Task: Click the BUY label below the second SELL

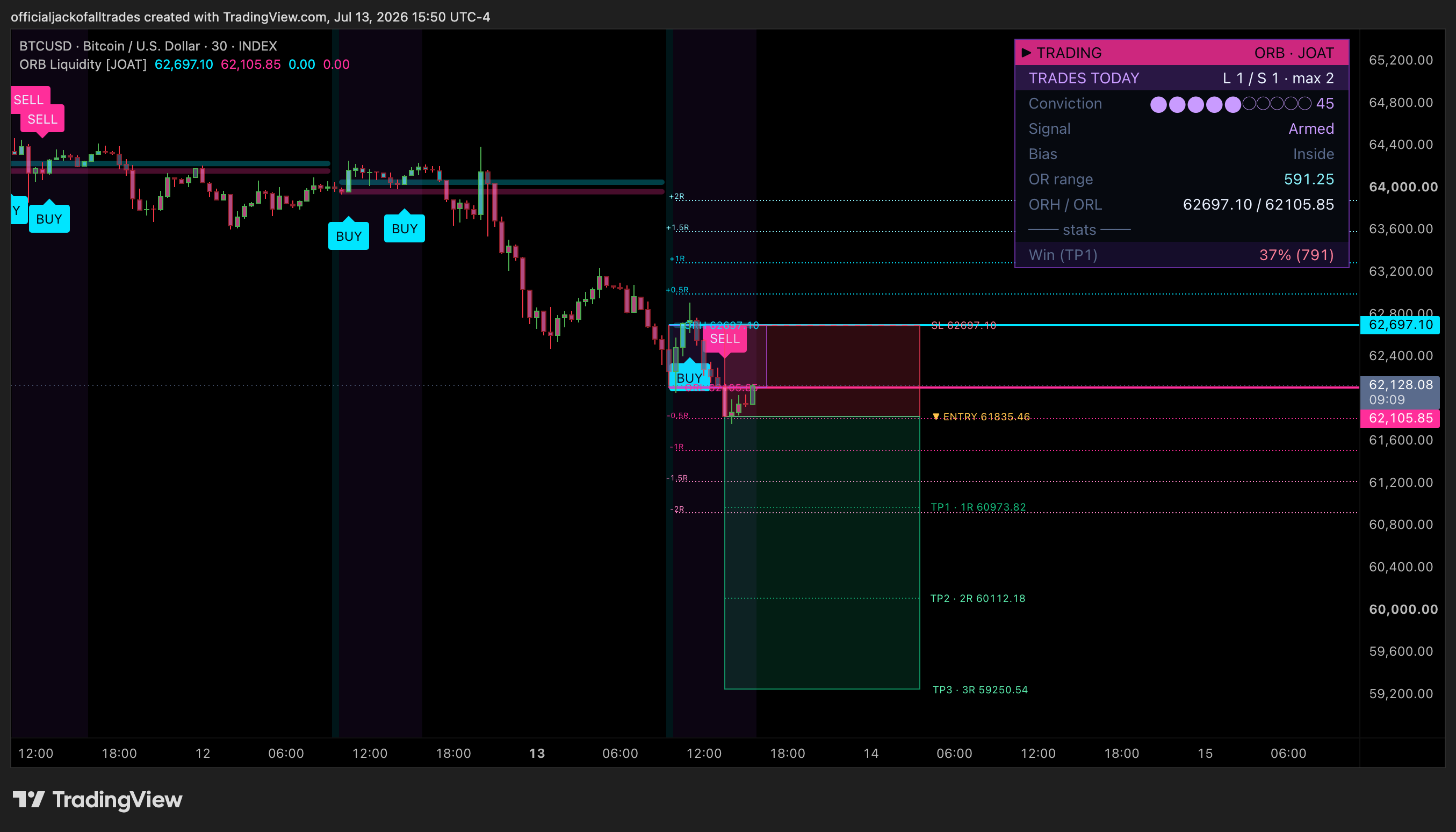Action: [49, 219]
